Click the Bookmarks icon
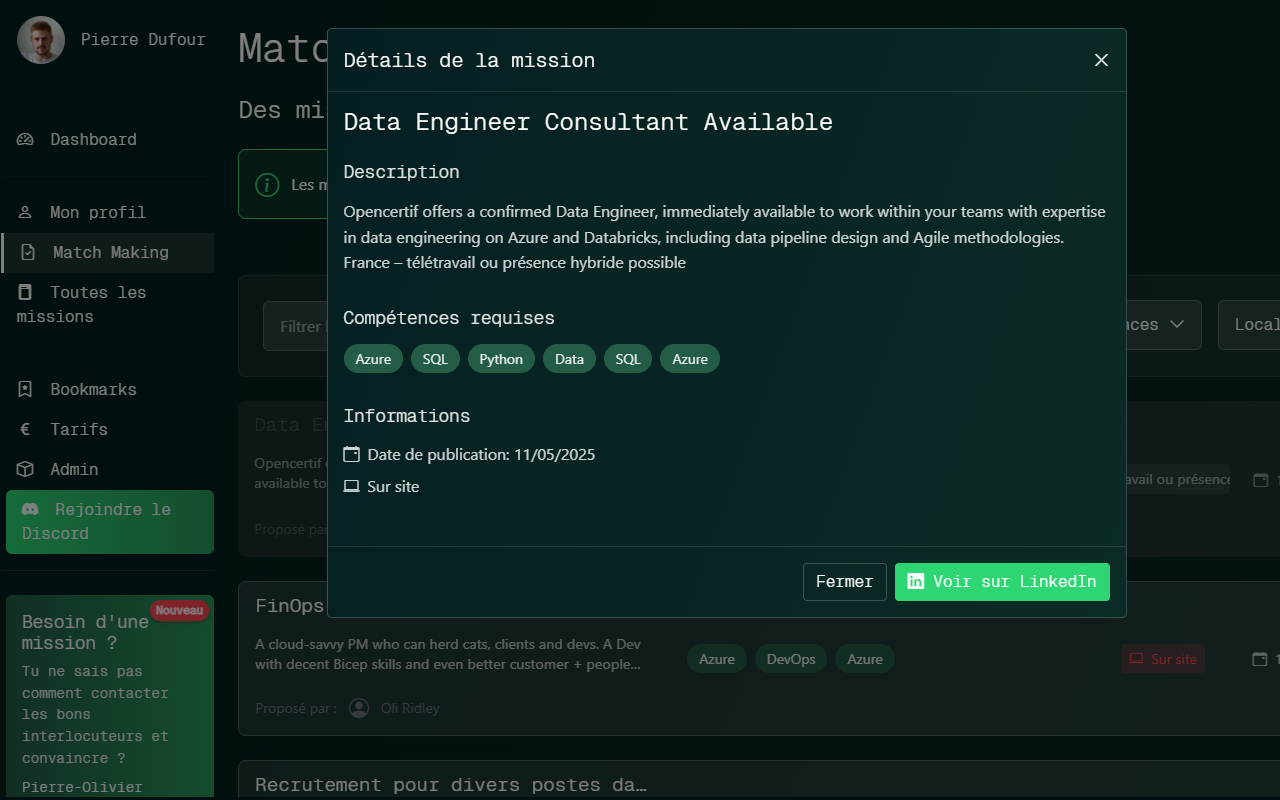 (26, 389)
